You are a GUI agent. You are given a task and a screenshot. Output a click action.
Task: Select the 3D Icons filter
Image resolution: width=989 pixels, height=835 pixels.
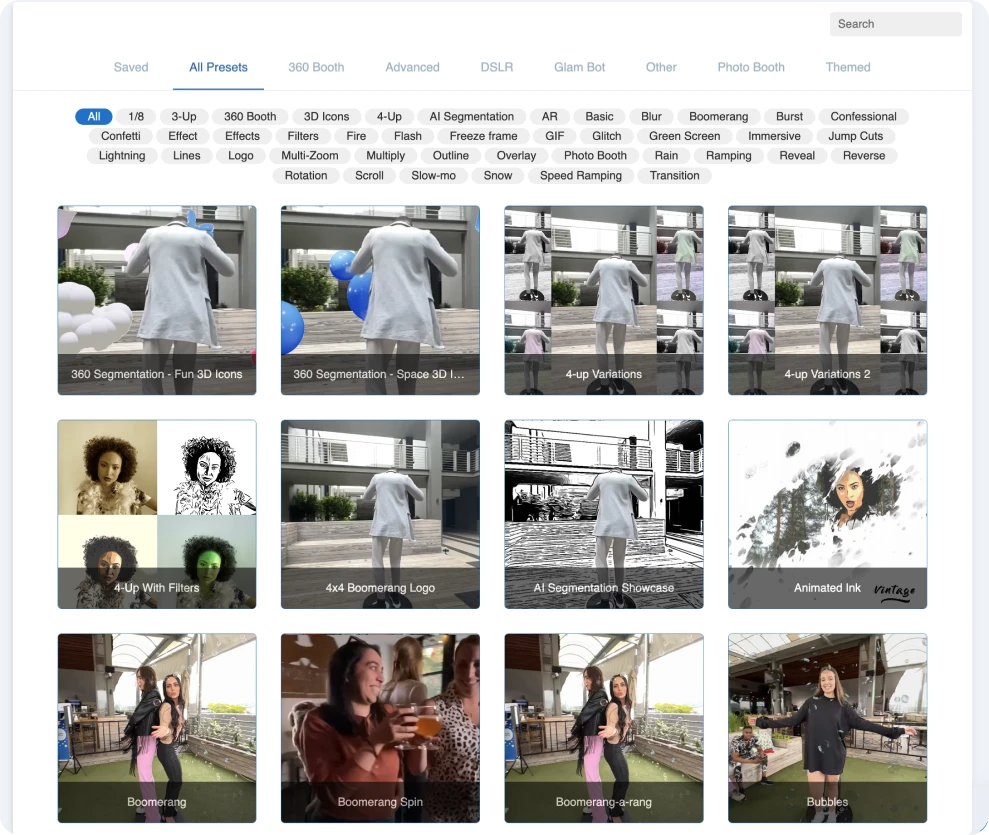[326, 116]
